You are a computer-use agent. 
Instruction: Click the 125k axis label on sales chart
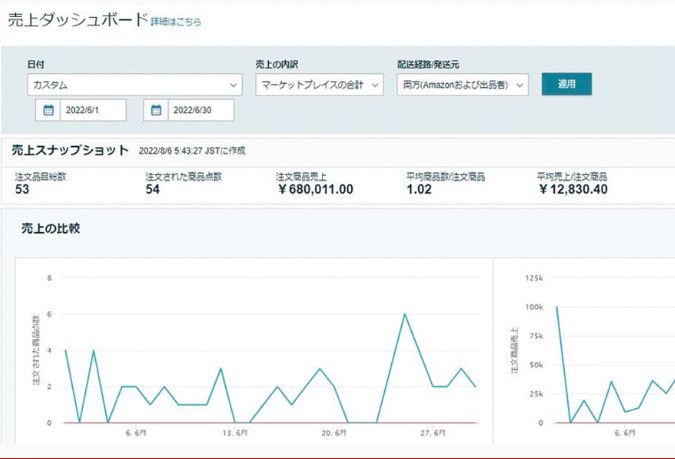click(534, 278)
